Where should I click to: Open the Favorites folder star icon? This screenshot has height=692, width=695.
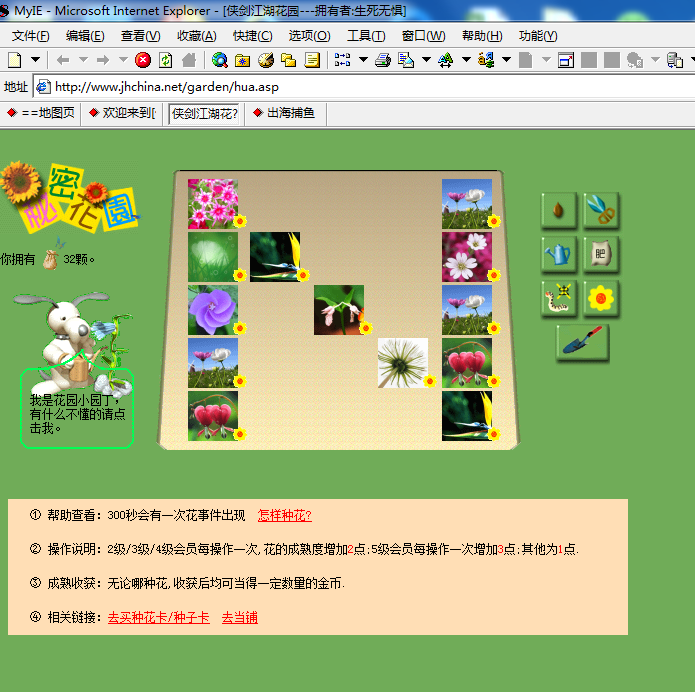[x=242, y=60]
